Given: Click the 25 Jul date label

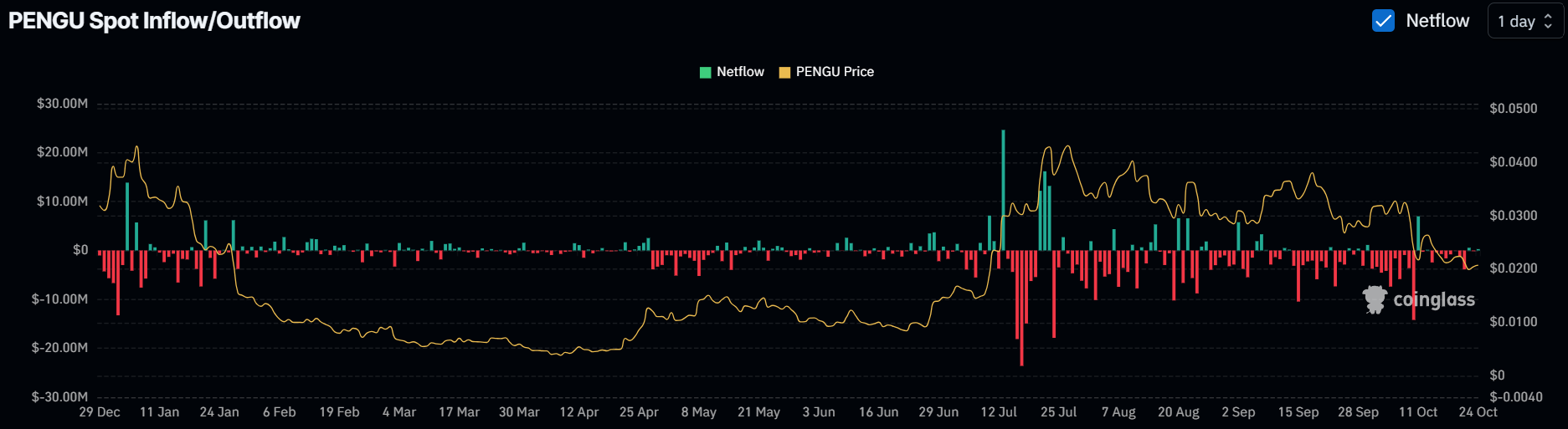Looking at the screenshot, I should tap(1058, 412).
